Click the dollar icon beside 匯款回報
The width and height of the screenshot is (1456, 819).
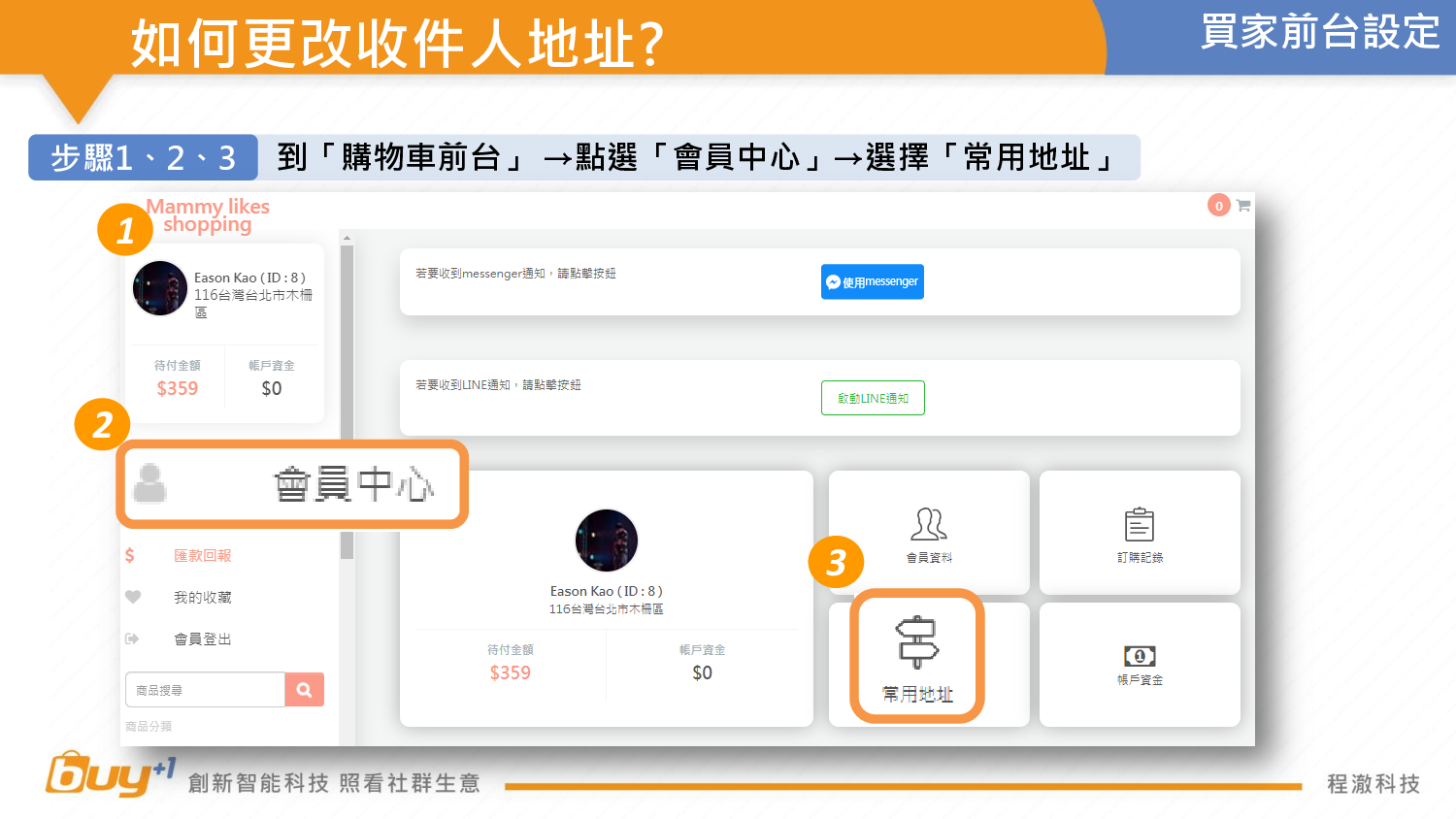click(130, 555)
